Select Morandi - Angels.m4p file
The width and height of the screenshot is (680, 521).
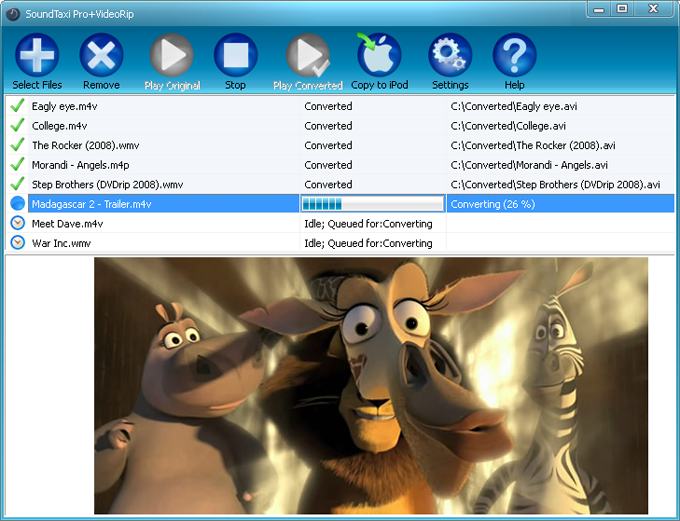click(80, 165)
